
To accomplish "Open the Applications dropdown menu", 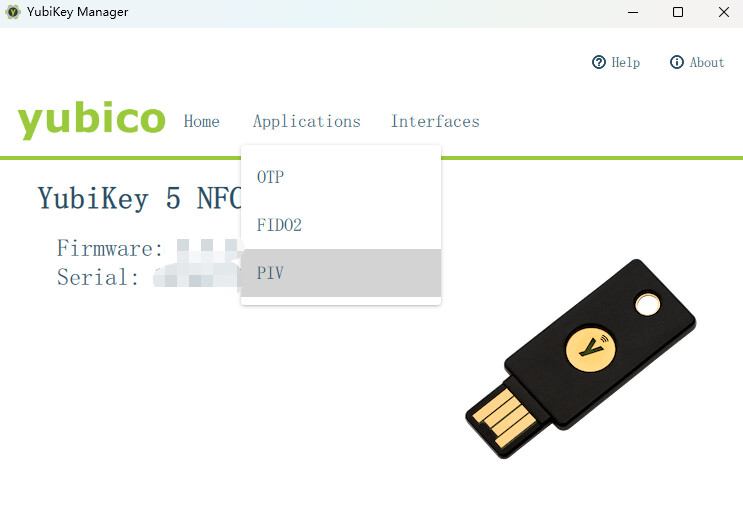I will click(x=307, y=121).
